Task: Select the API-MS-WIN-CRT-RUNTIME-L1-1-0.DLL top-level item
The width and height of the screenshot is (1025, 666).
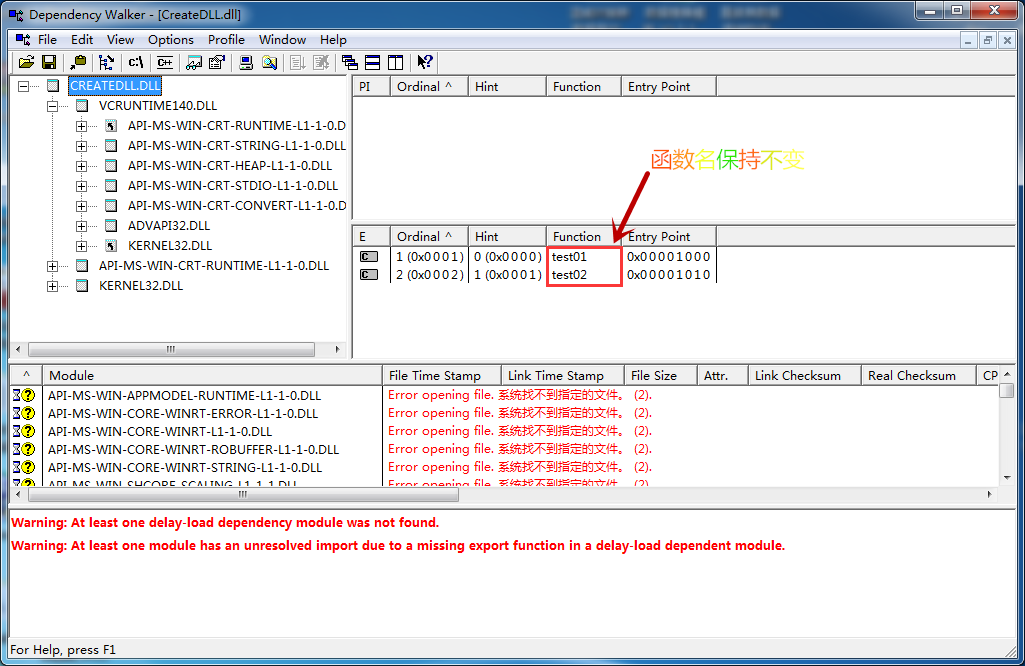Action: (214, 265)
